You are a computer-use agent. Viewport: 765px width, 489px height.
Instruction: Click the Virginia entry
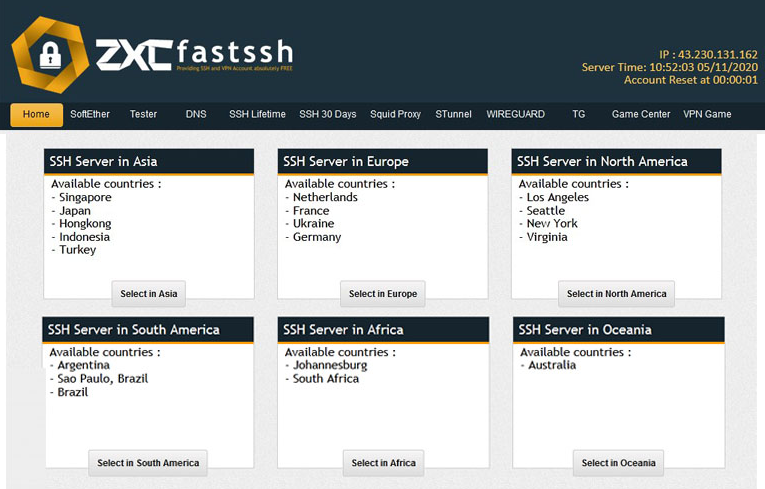[x=546, y=237]
